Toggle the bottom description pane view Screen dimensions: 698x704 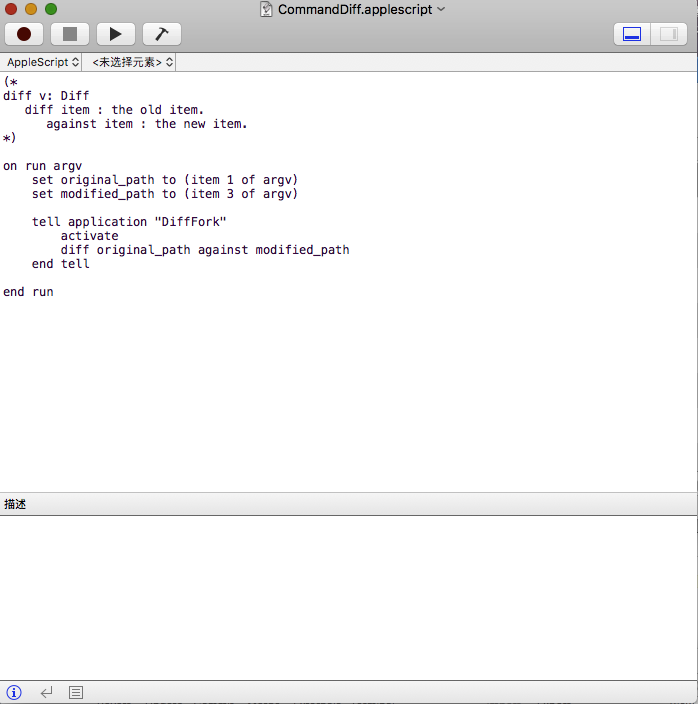632,34
